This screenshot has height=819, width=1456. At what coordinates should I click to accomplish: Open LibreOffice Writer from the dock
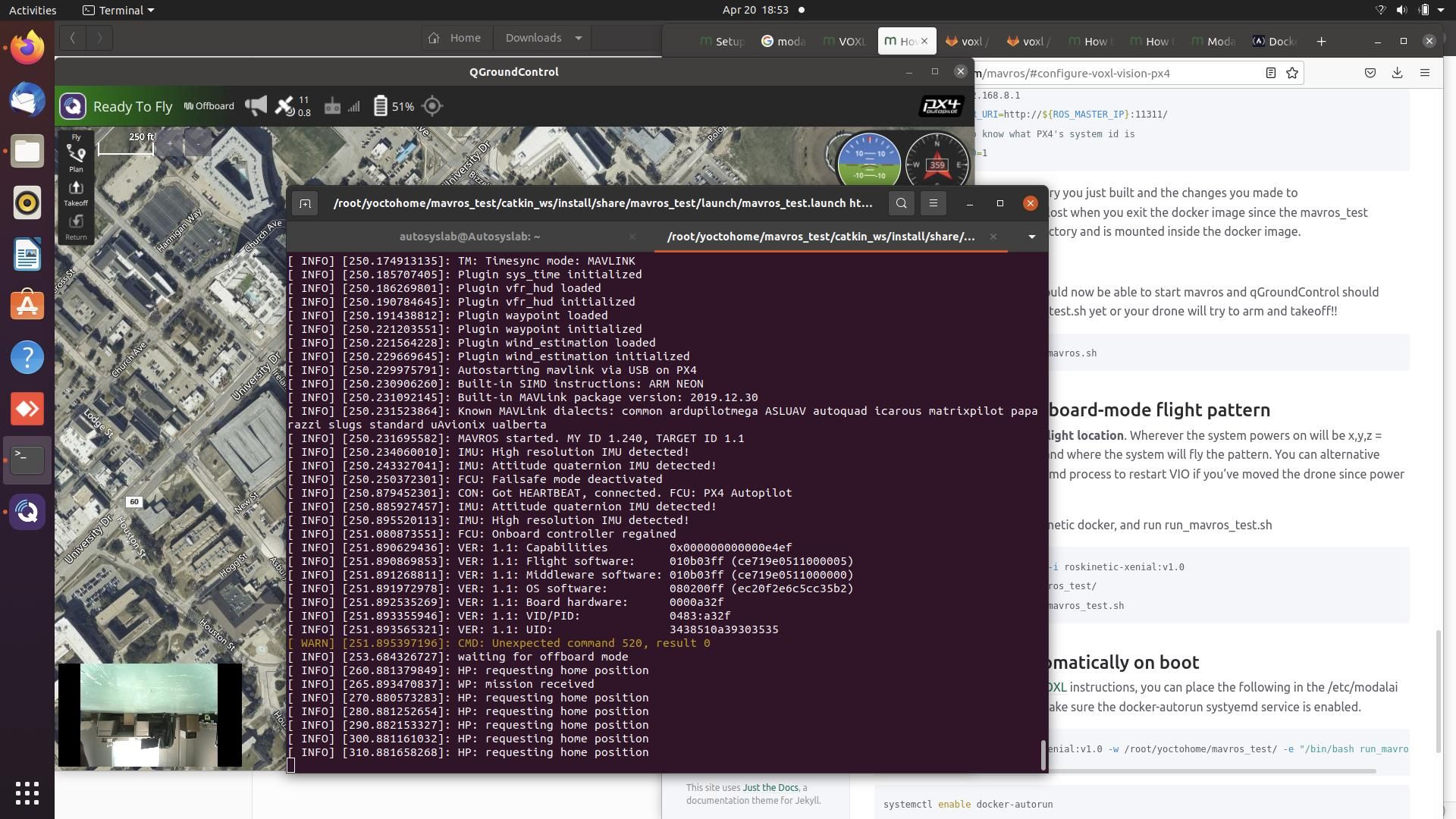(x=27, y=254)
